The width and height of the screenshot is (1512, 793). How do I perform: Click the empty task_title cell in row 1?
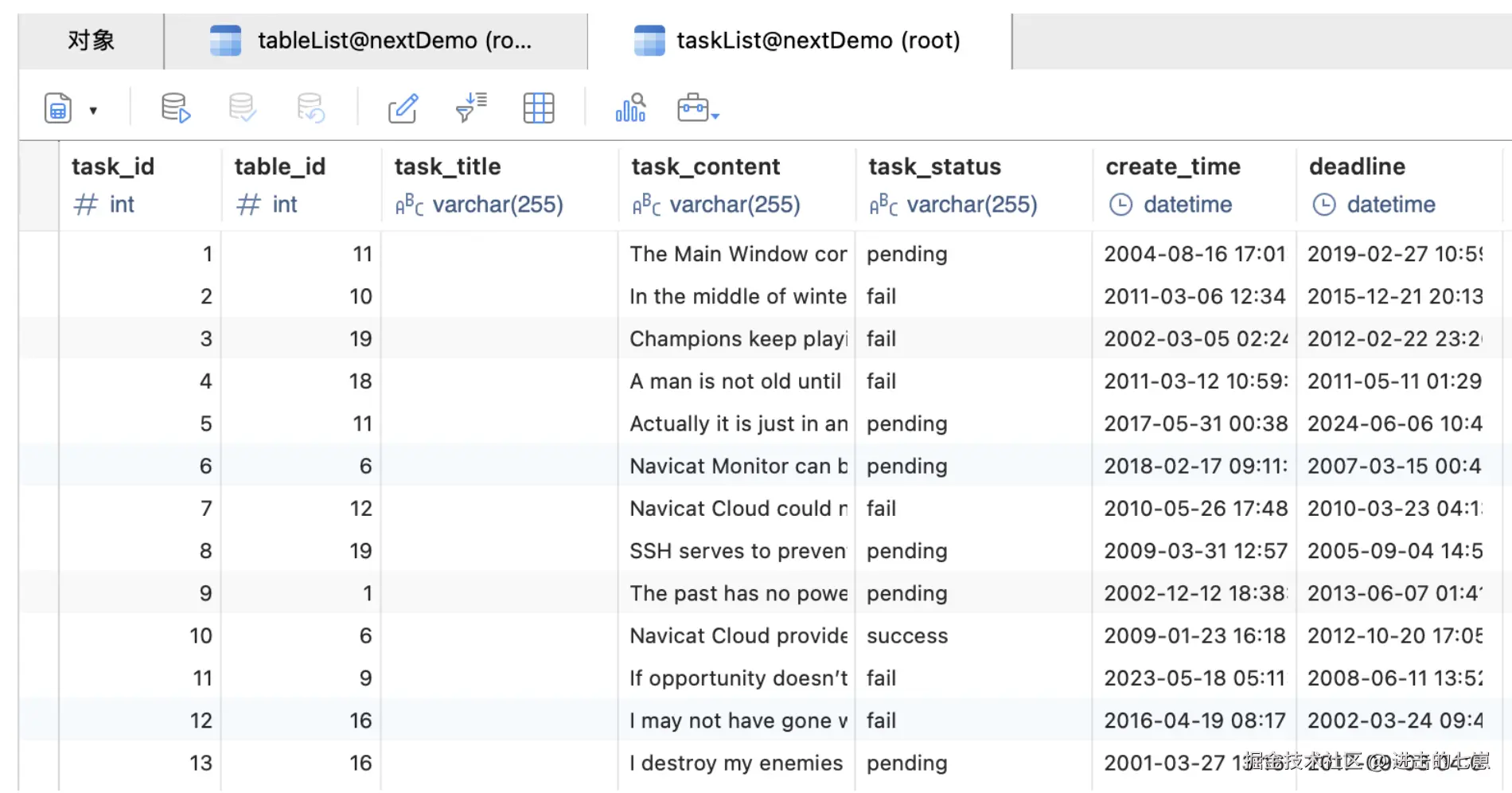click(499, 254)
